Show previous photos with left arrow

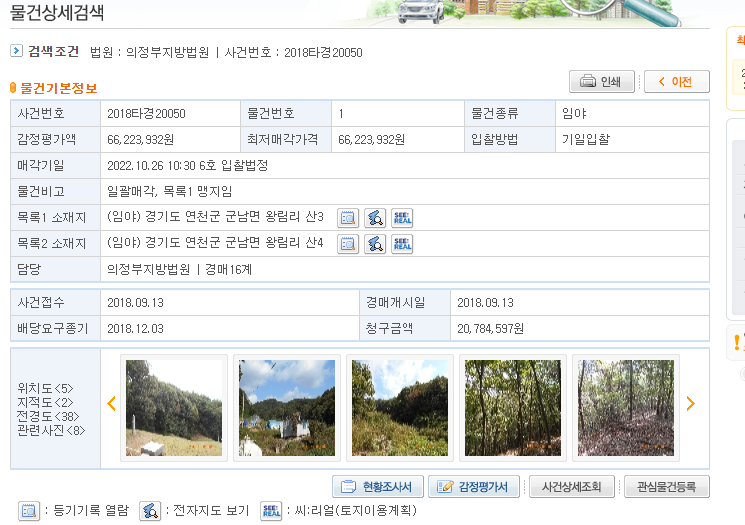point(111,403)
